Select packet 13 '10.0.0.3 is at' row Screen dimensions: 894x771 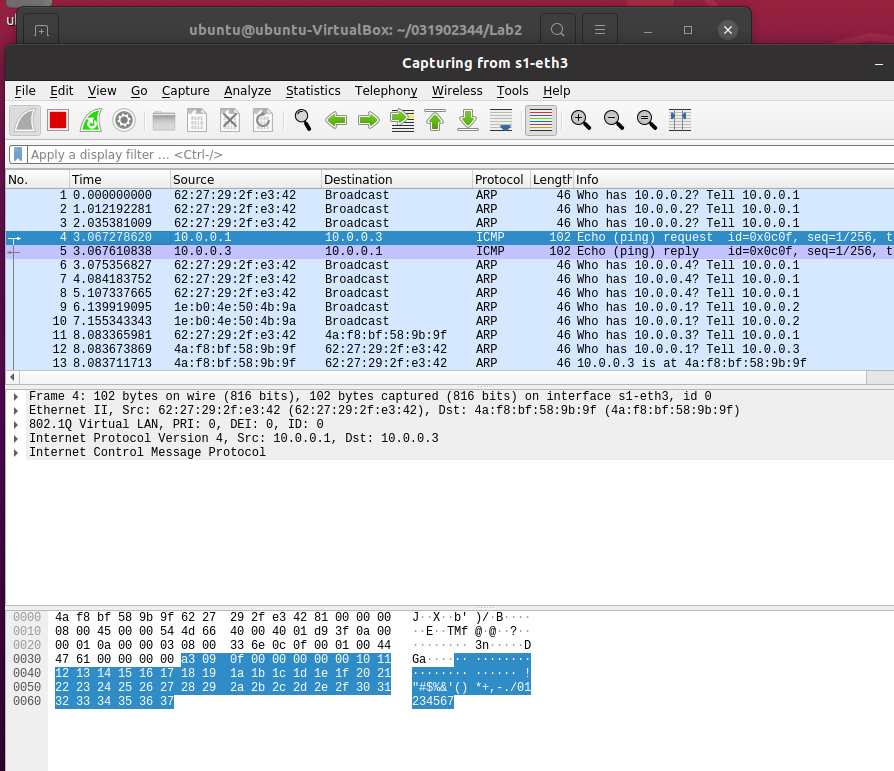(450, 363)
